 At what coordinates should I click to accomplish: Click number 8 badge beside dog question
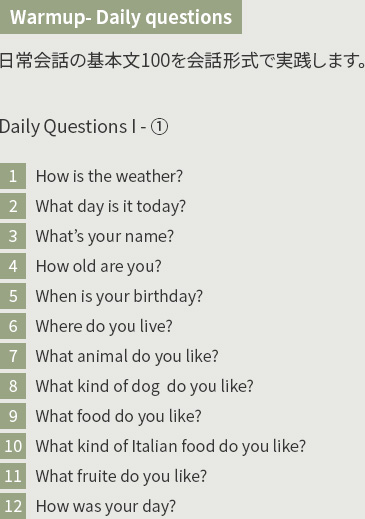coord(13,386)
